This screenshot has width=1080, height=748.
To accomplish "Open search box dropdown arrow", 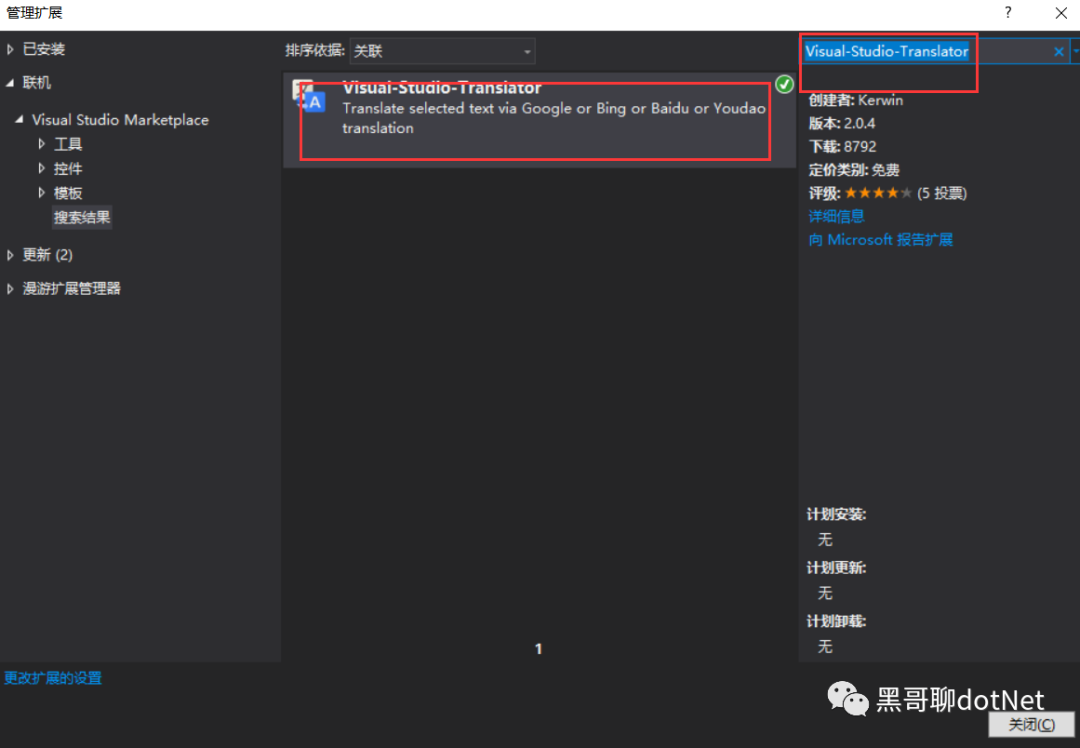I will 1074,52.
